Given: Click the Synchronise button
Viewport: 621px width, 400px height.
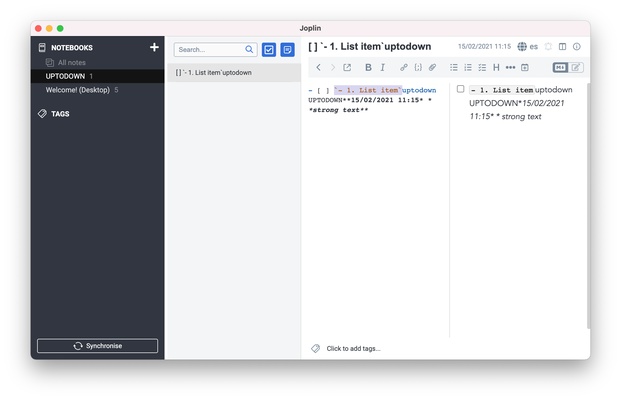Looking at the screenshot, I should (x=97, y=346).
